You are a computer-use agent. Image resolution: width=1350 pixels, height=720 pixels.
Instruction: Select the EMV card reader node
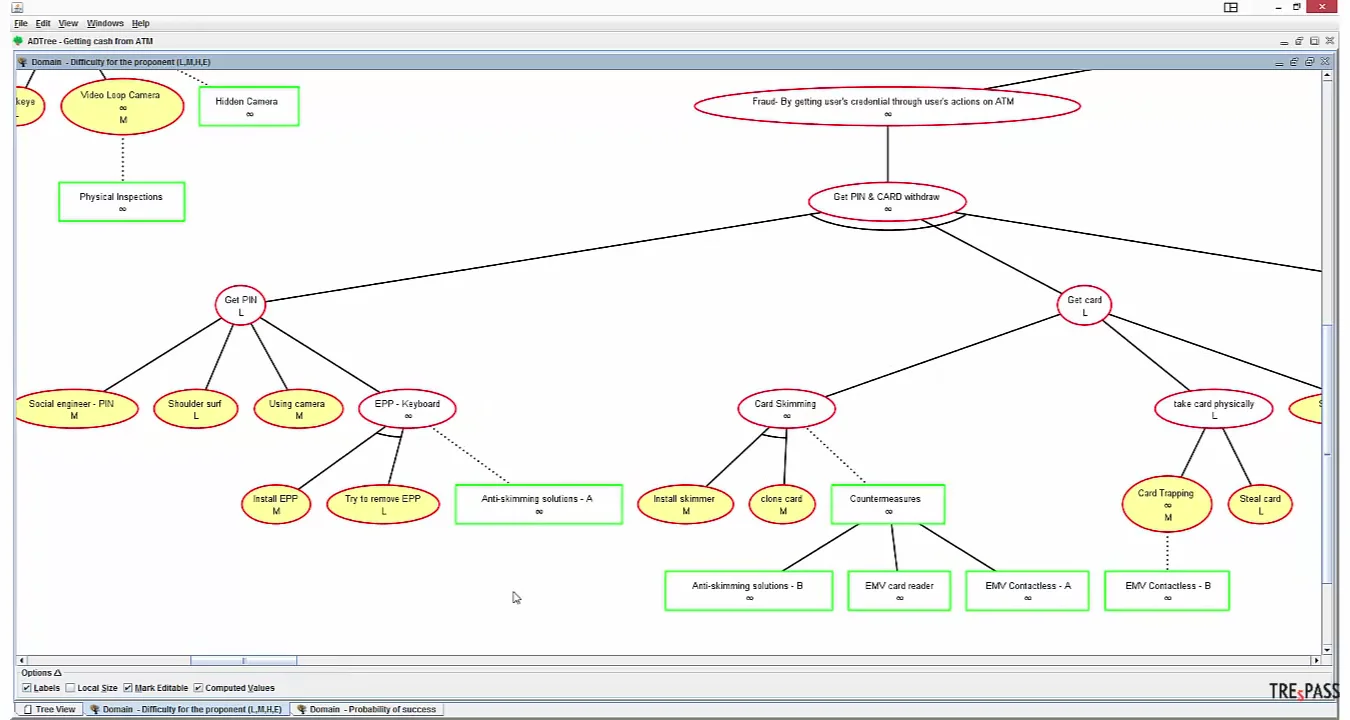(899, 590)
